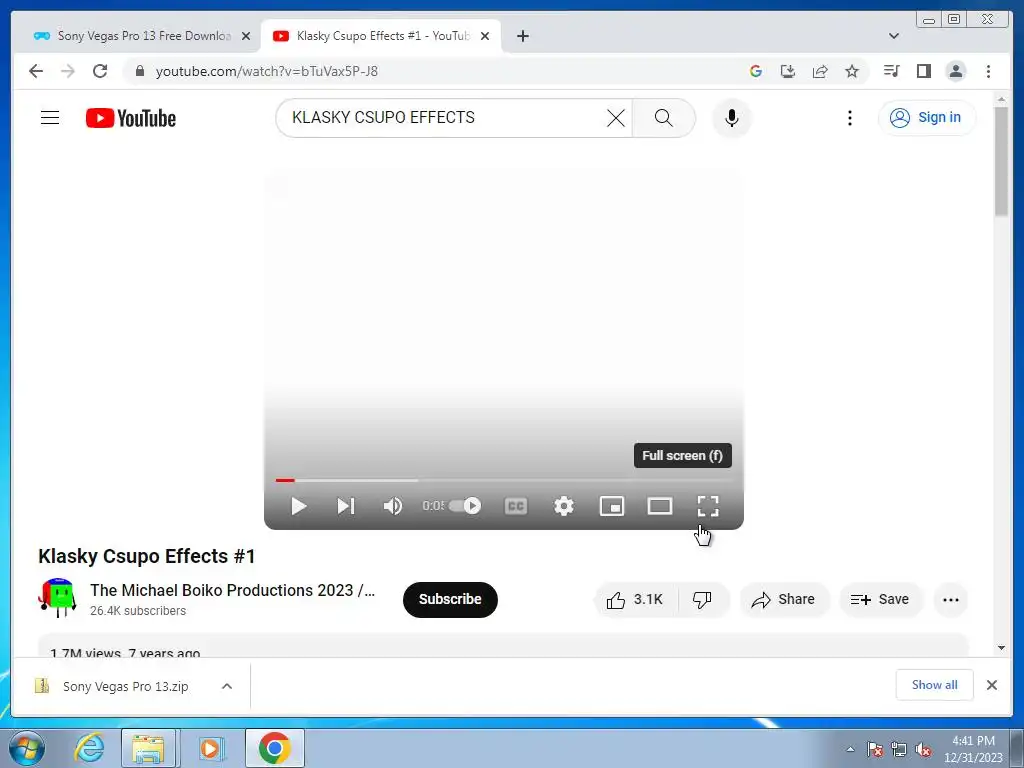The image size is (1024, 768).
Task: Launch Internet Explorer from taskbar
Action: (x=89, y=748)
